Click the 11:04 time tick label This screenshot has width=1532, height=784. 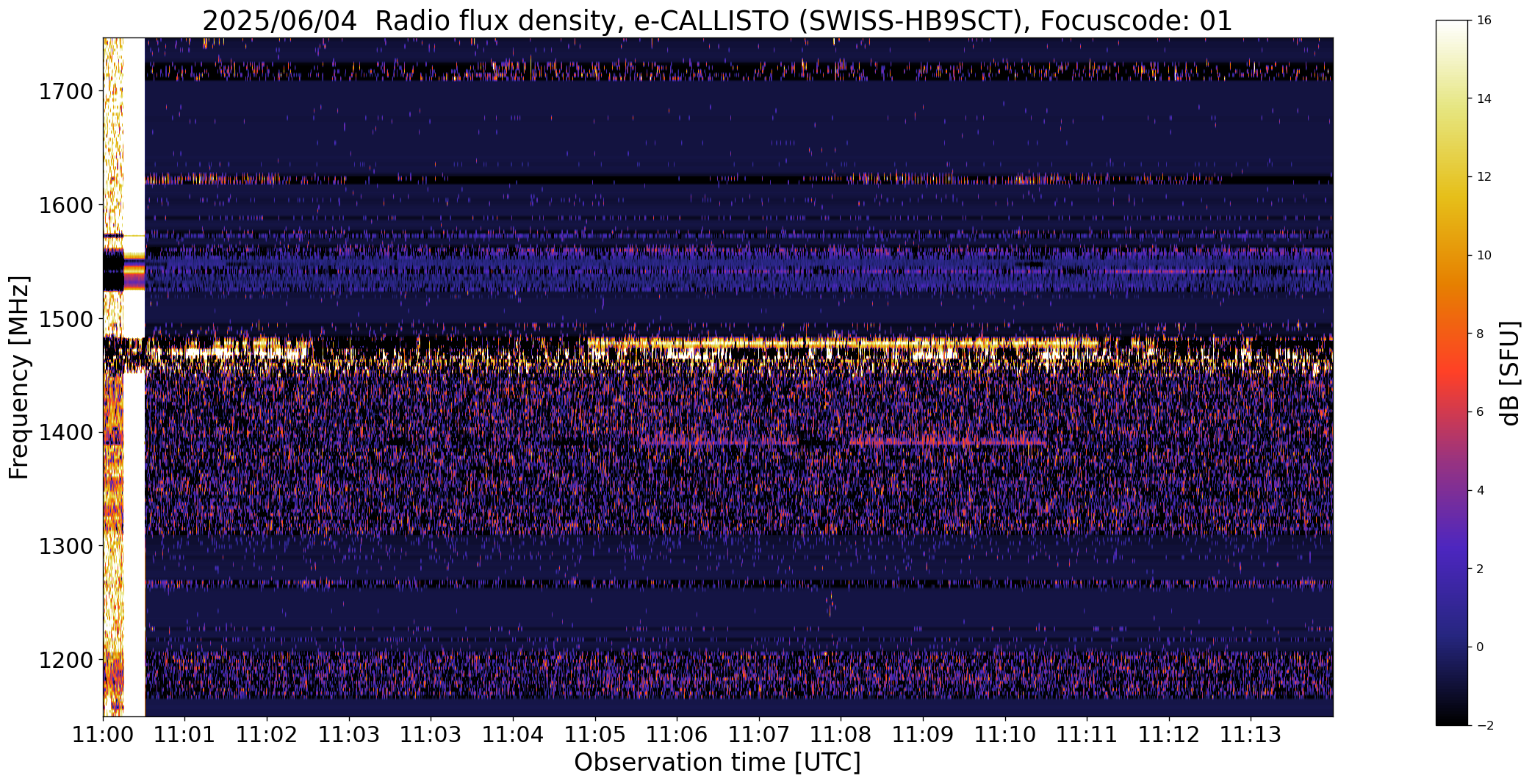pyautogui.click(x=513, y=735)
